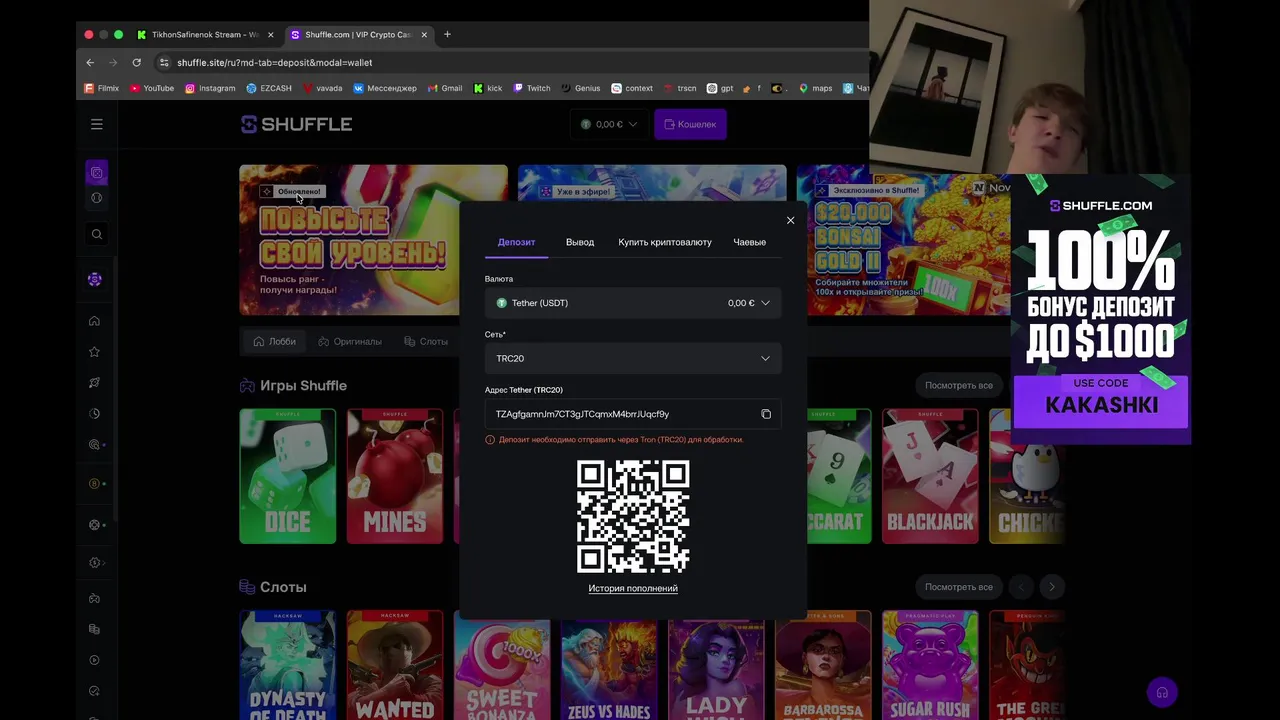Screen dimensions: 1280x720
Task: Switch to the Вывод tab
Action: point(580,242)
